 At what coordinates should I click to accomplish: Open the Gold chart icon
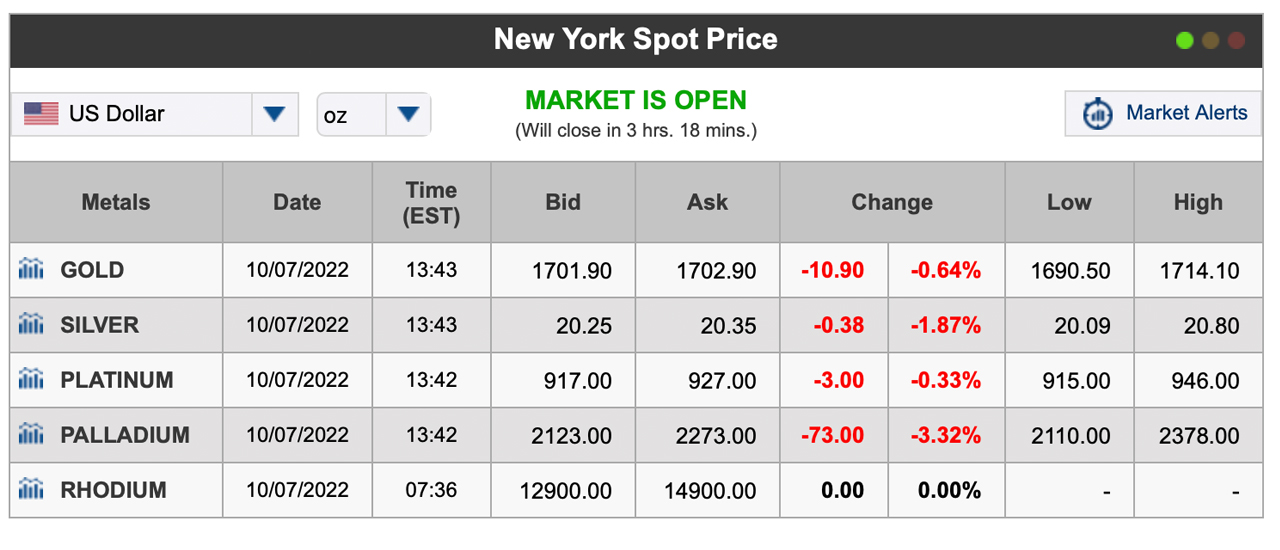tap(31, 269)
